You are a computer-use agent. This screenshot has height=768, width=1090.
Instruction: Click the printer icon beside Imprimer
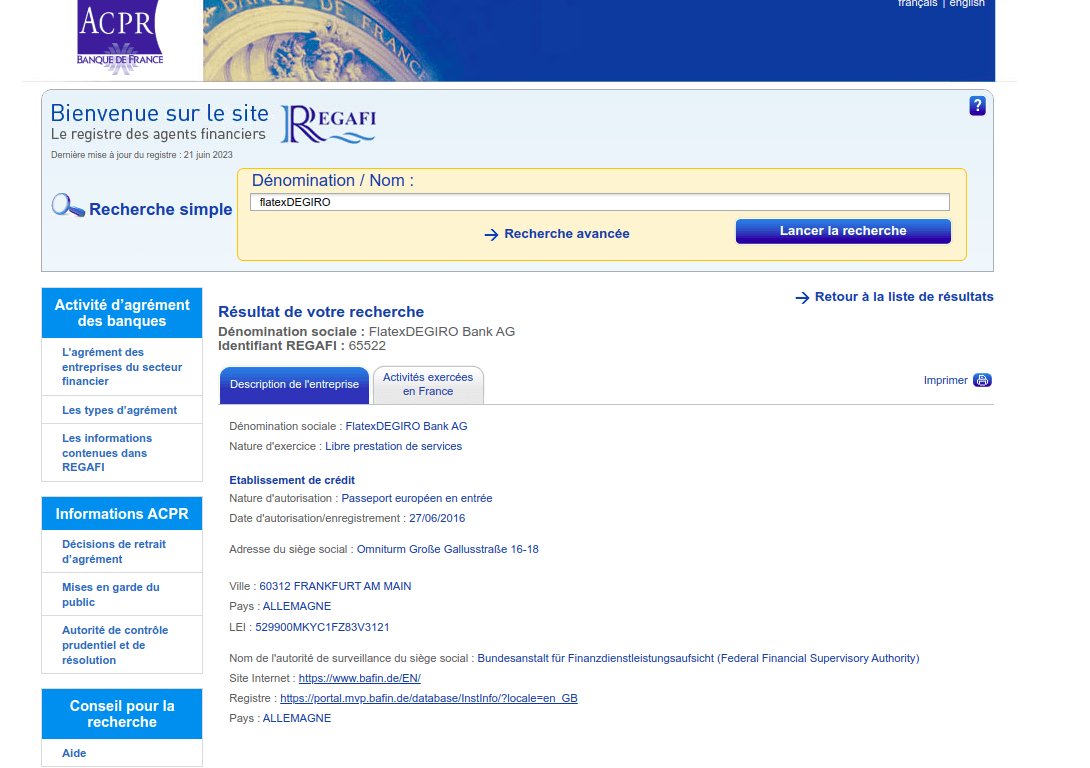point(982,380)
